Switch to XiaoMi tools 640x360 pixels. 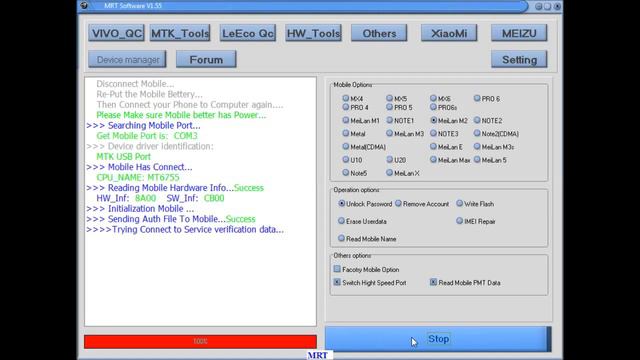coord(449,33)
